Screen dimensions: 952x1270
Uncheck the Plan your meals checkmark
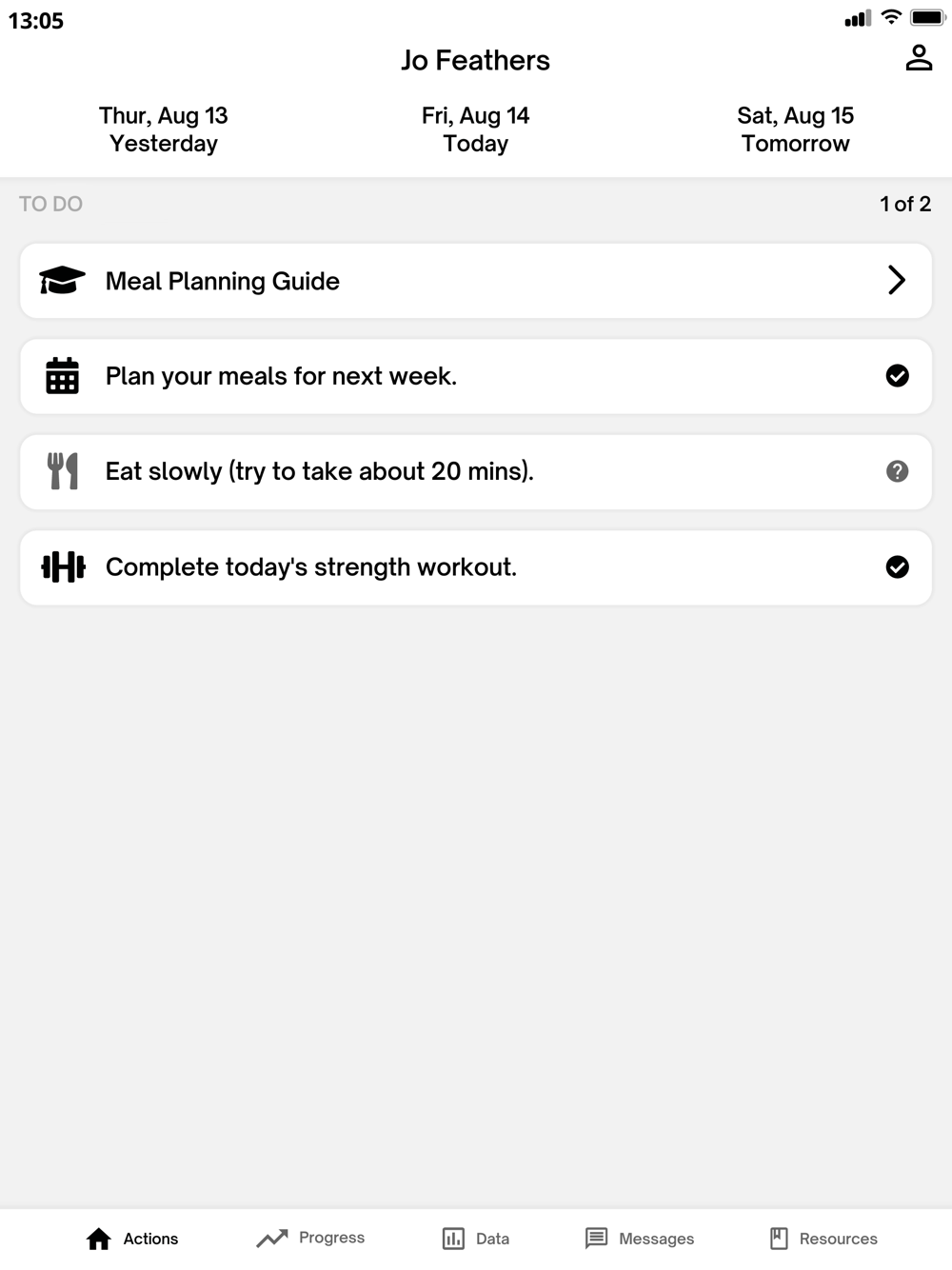tap(897, 376)
